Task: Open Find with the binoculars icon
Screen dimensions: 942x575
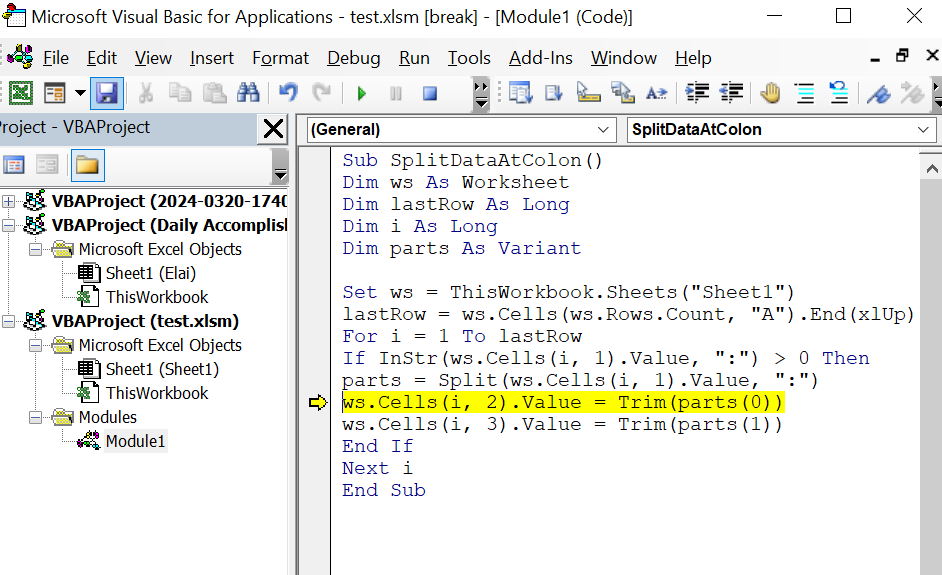Action: click(x=248, y=93)
